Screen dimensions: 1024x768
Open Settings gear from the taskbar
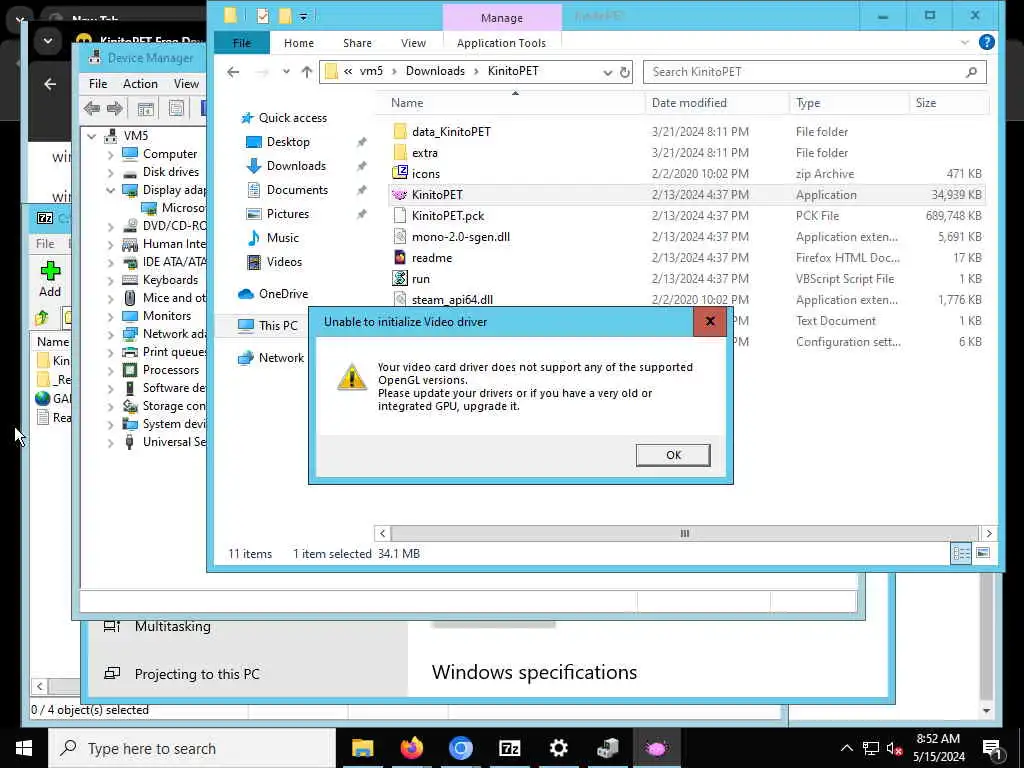[558, 748]
